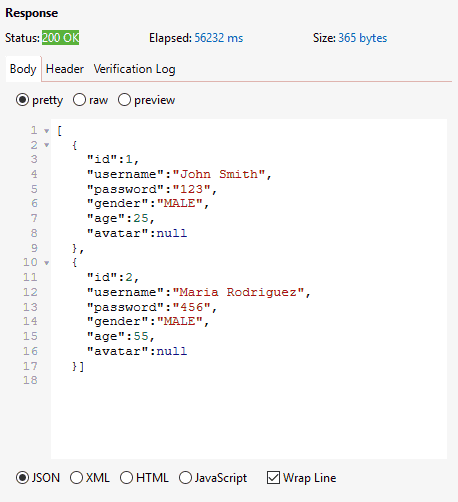
Task: Click the "John Smith" username value
Action: [x=219, y=174]
